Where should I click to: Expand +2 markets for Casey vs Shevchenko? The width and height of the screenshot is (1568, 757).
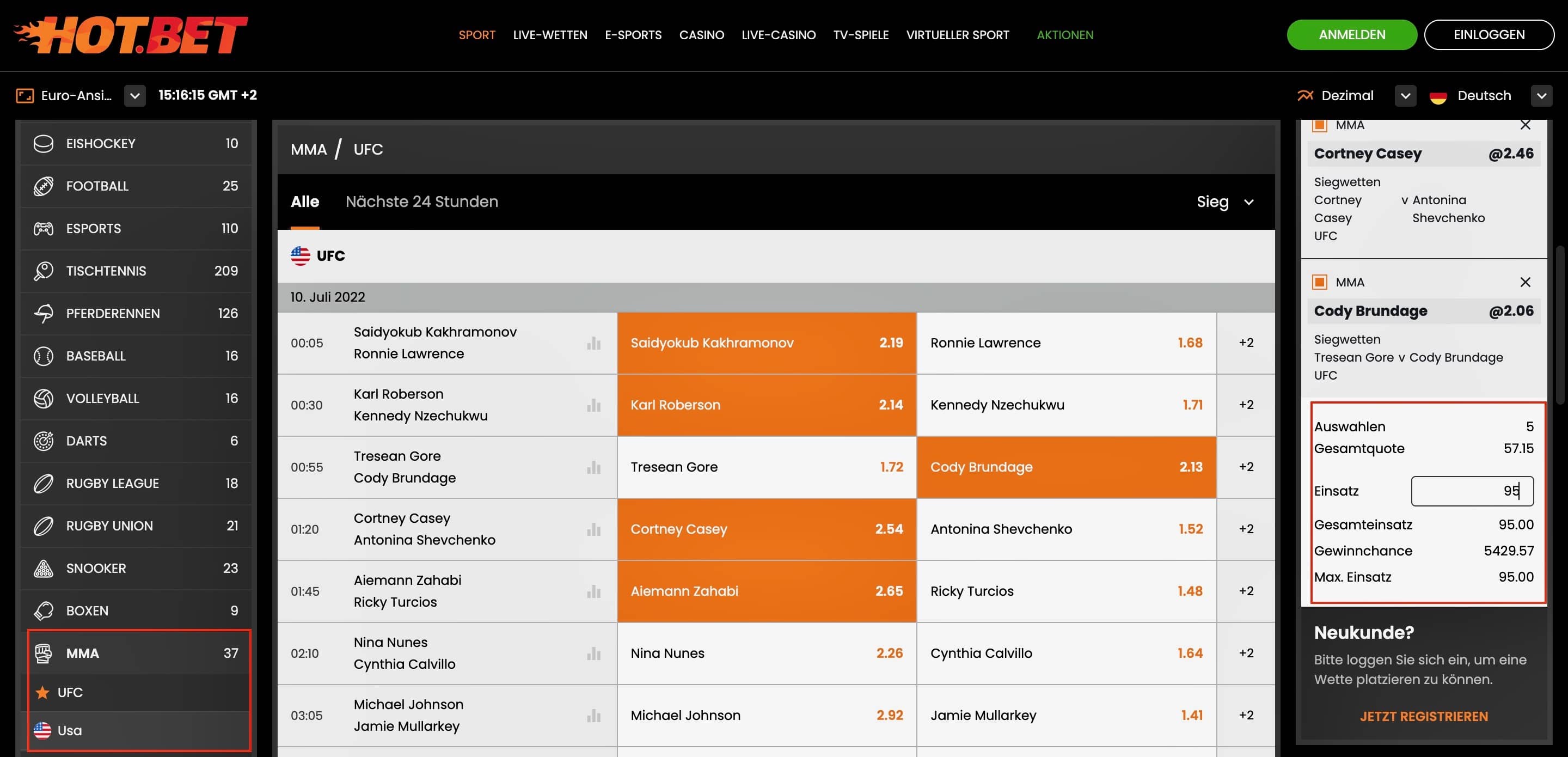point(1245,529)
